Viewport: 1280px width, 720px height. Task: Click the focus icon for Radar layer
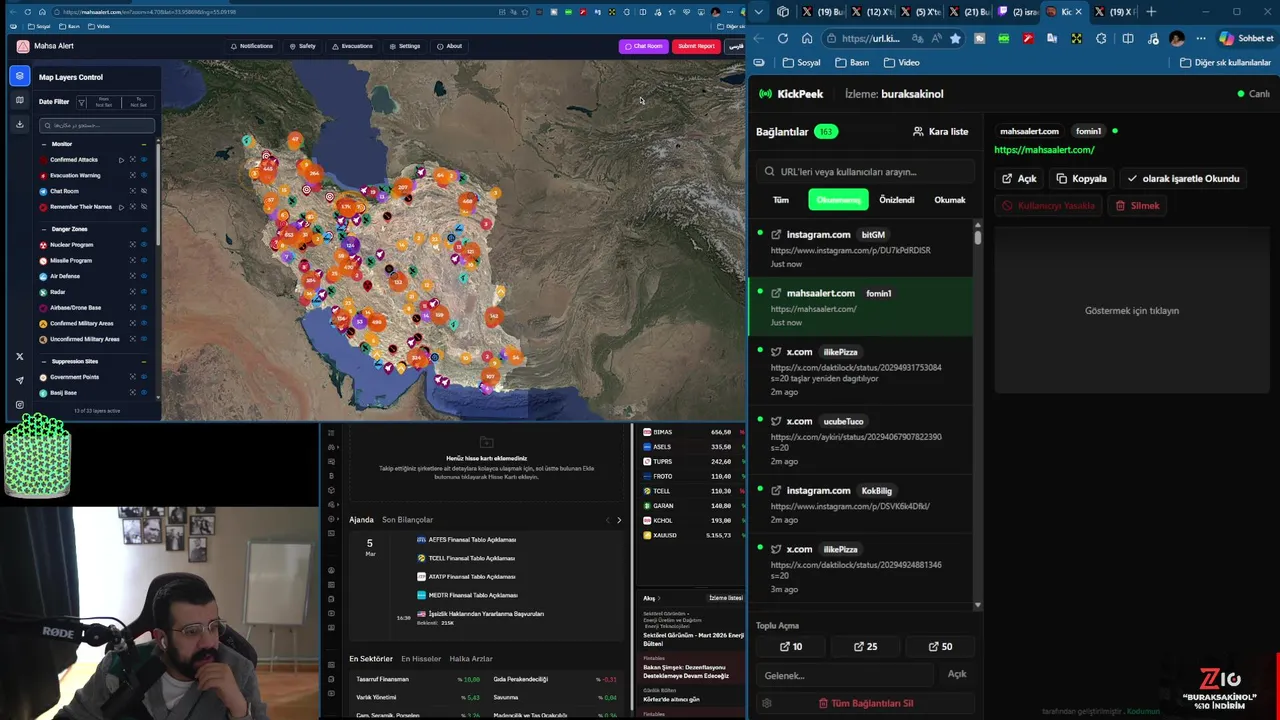click(x=132, y=292)
